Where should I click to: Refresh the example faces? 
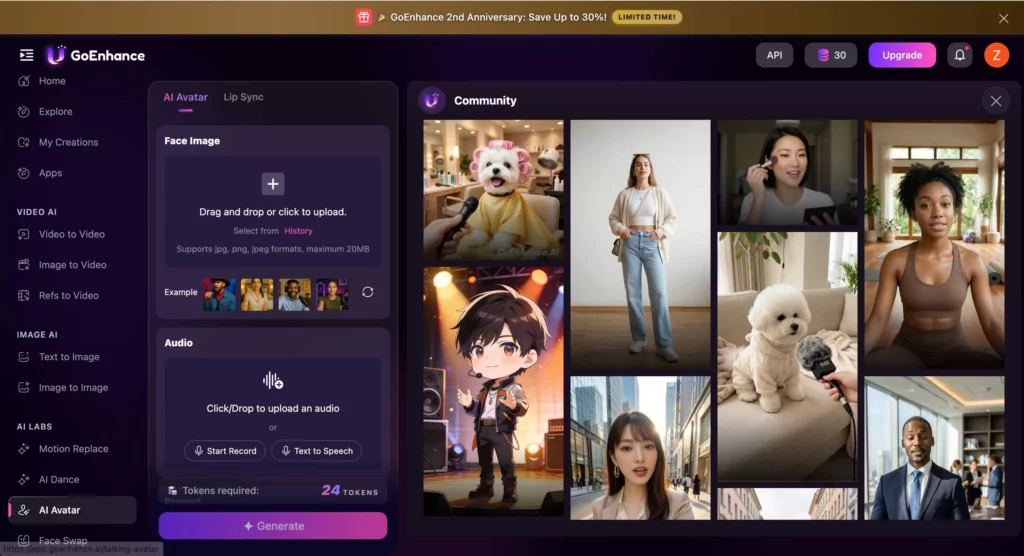pos(368,292)
